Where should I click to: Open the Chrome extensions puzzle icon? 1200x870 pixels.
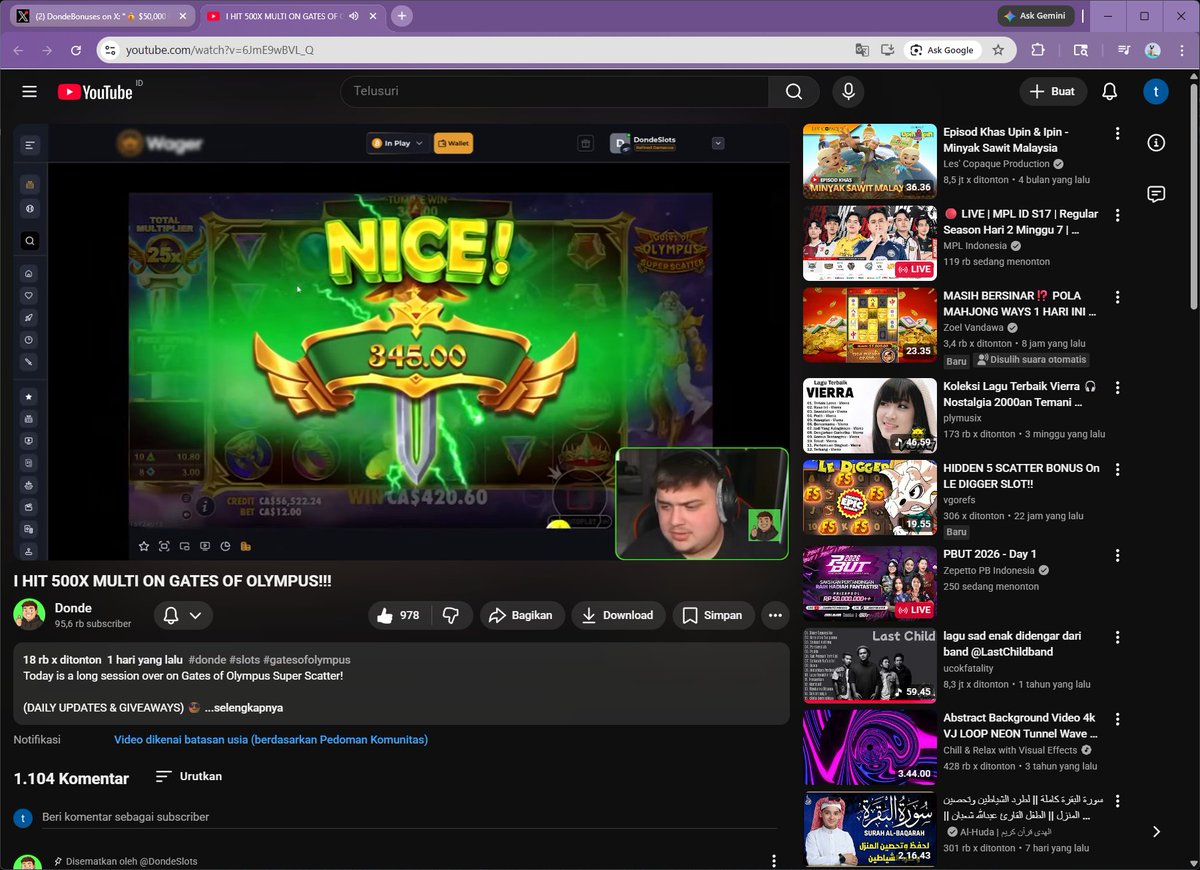(1037, 50)
